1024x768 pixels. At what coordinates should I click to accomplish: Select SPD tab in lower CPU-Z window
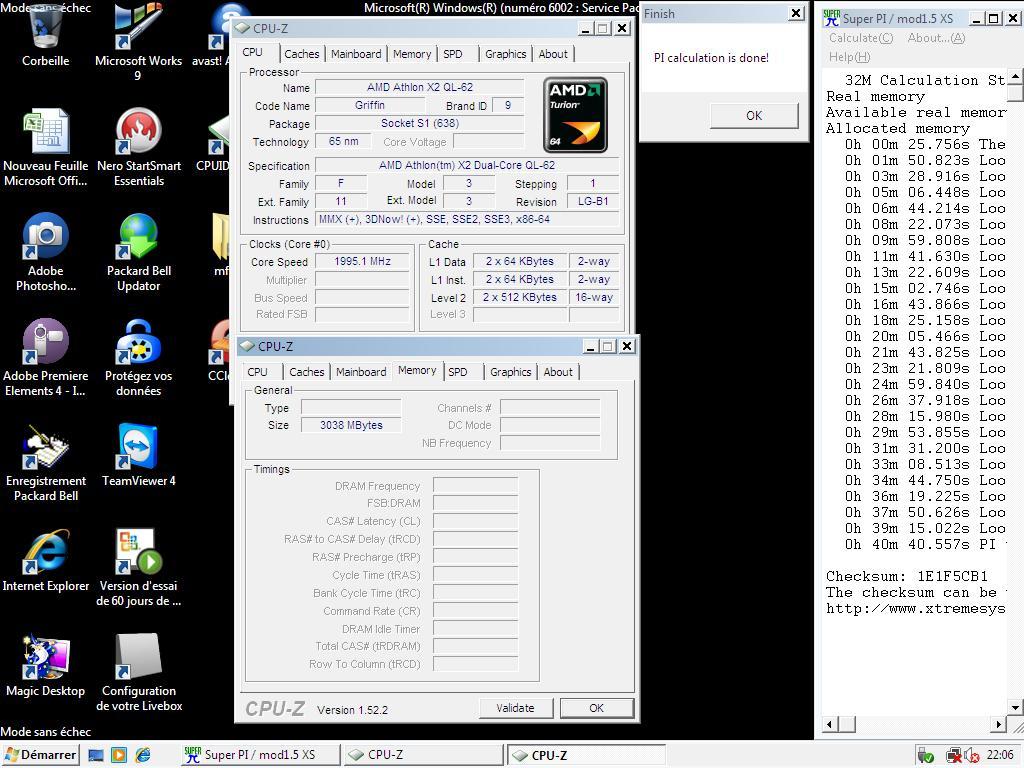click(458, 372)
